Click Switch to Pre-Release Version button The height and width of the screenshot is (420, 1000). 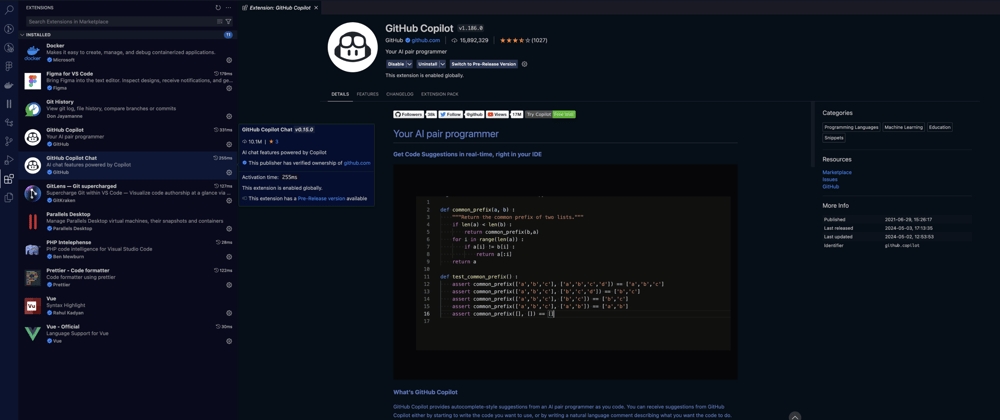[483, 64]
